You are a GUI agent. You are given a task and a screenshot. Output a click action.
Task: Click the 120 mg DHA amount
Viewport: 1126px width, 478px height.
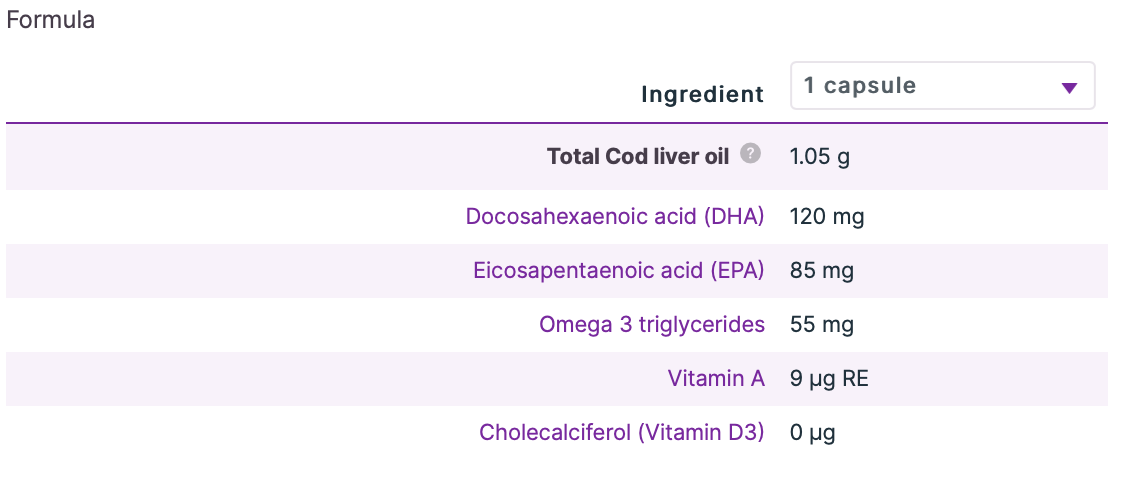tap(826, 216)
